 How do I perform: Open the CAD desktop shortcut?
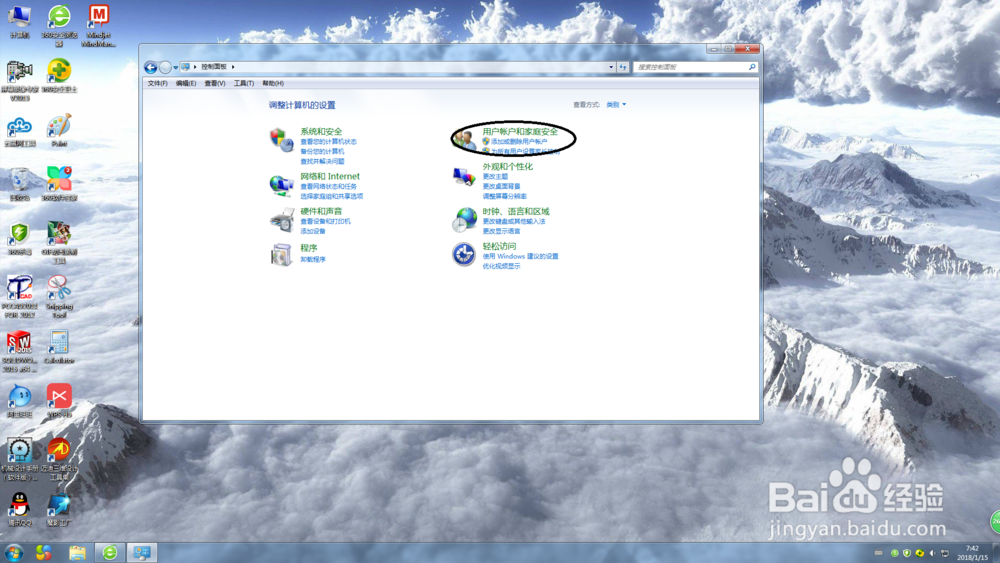[20, 296]
